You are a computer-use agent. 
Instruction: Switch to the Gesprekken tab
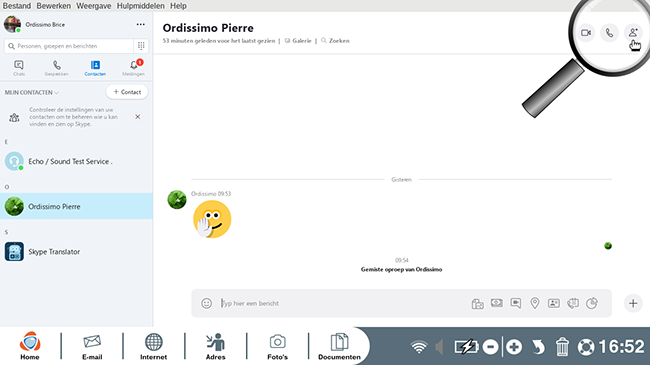pos(57,68)
